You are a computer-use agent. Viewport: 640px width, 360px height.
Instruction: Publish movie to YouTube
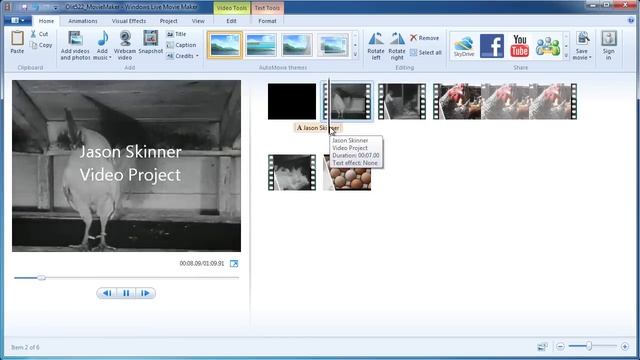click(520, 46)
